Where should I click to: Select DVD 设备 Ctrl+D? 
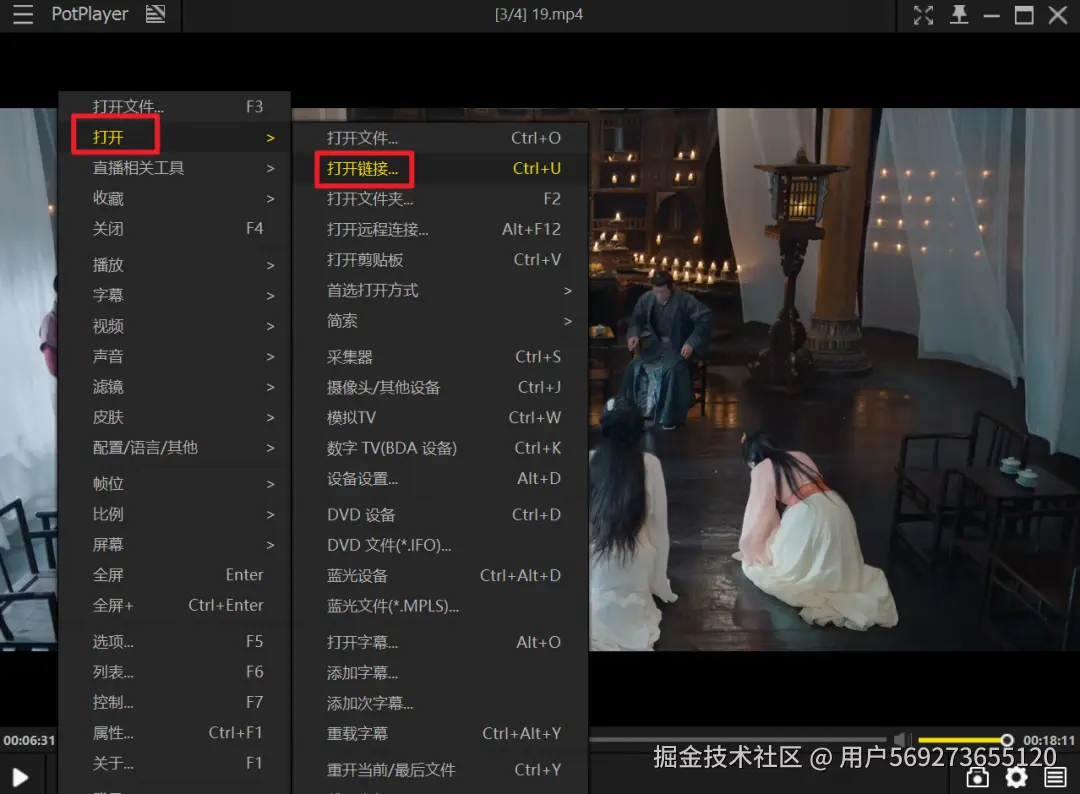pos(441,515)
